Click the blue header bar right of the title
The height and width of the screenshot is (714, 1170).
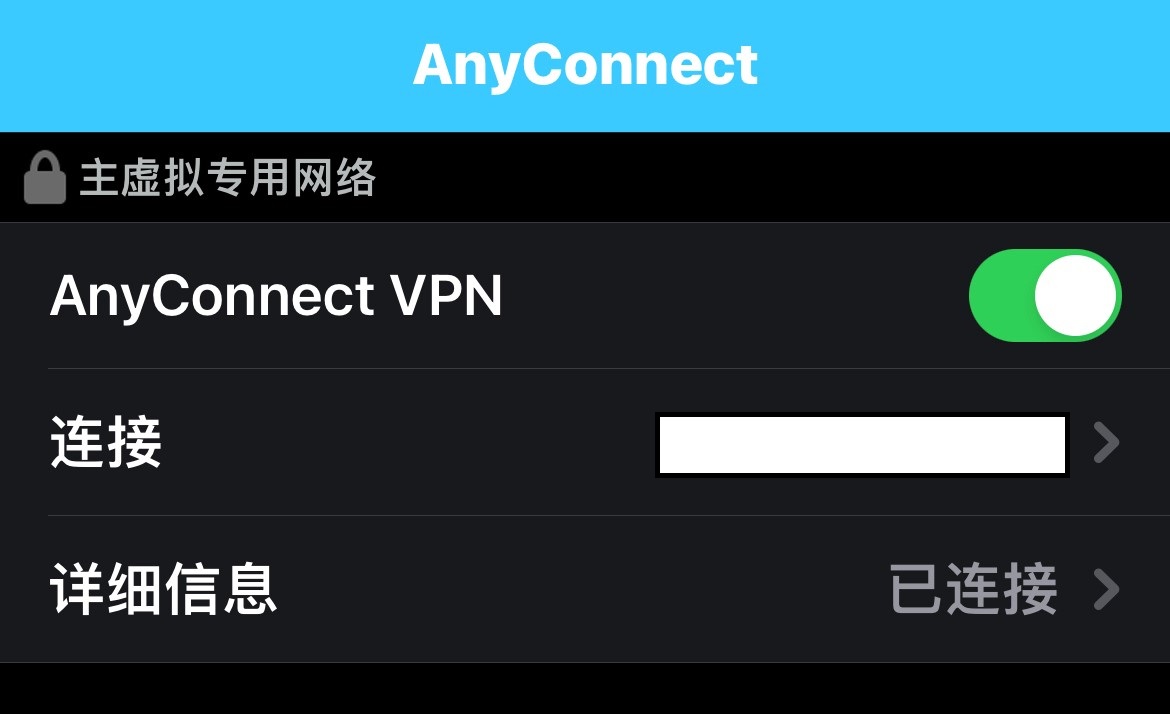coord(964,66)
